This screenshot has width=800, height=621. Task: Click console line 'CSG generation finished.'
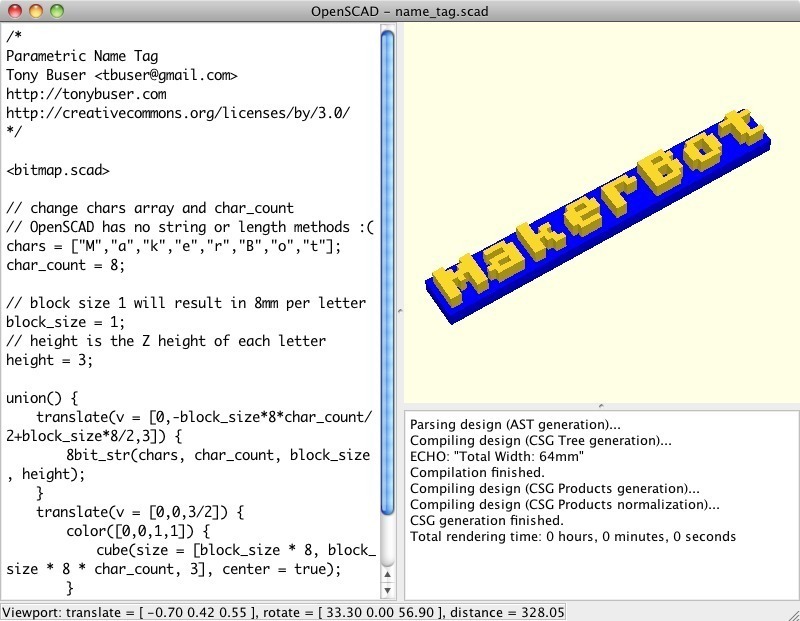point(487,520)
